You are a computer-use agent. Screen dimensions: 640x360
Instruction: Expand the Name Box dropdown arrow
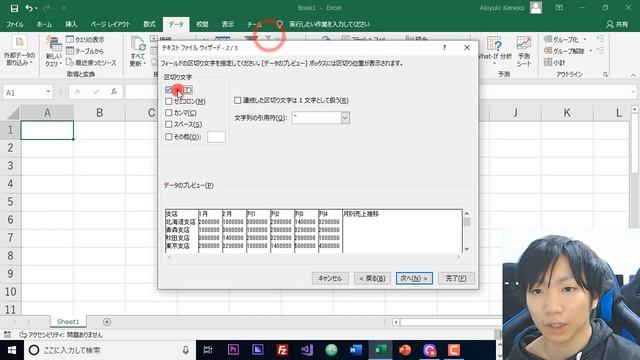point(48,92)
